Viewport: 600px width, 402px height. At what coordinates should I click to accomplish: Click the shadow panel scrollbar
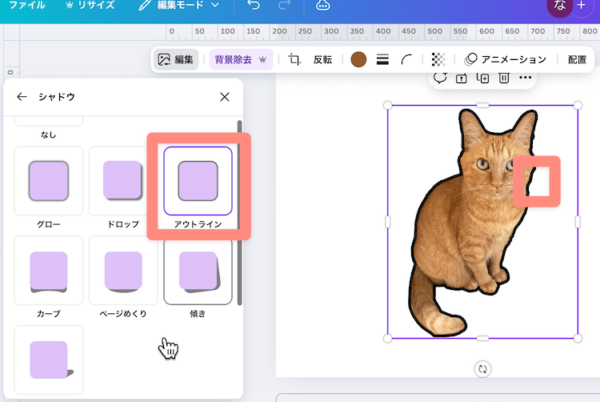pos(240,213)
